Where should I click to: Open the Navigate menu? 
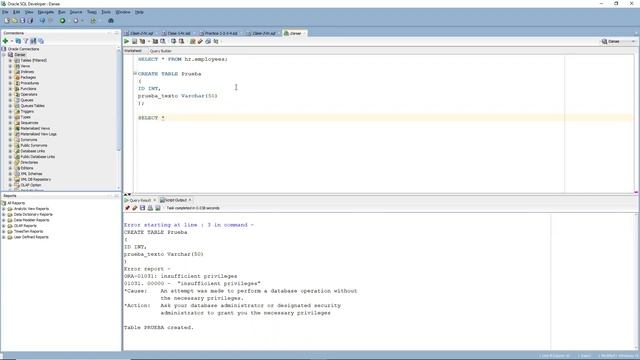45,12
